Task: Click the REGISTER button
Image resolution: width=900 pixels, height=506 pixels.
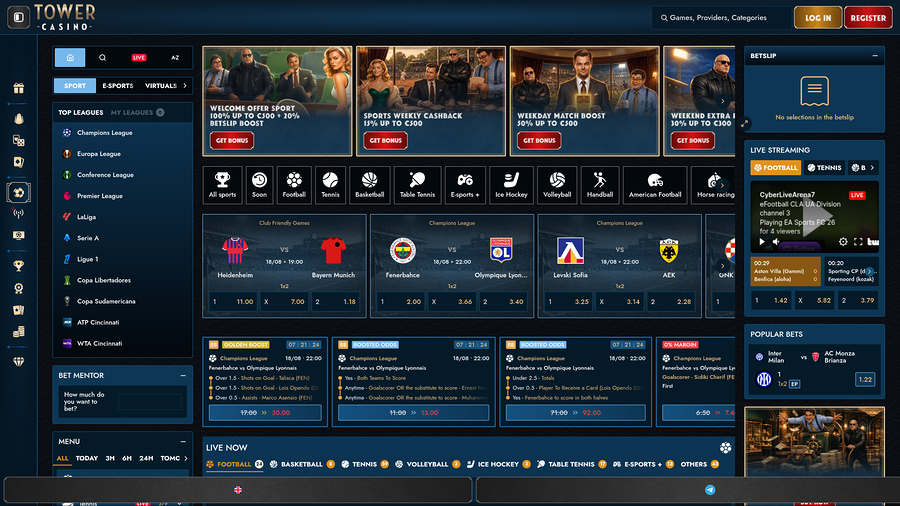Action: tap(868, 18)
